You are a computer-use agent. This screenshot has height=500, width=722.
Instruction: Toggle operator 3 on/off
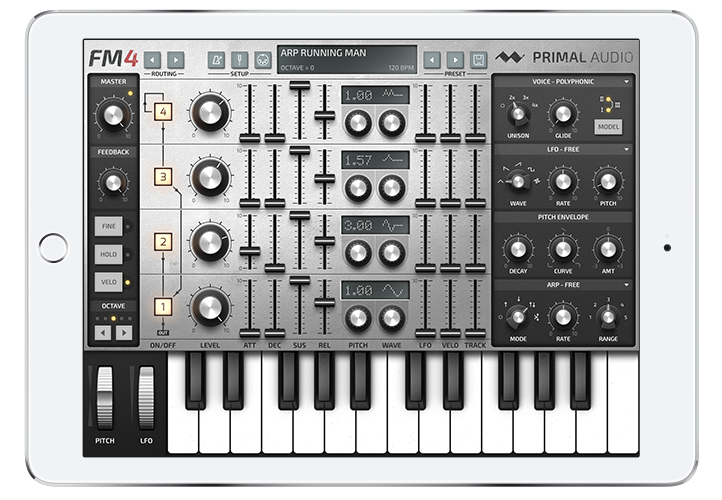163,177
